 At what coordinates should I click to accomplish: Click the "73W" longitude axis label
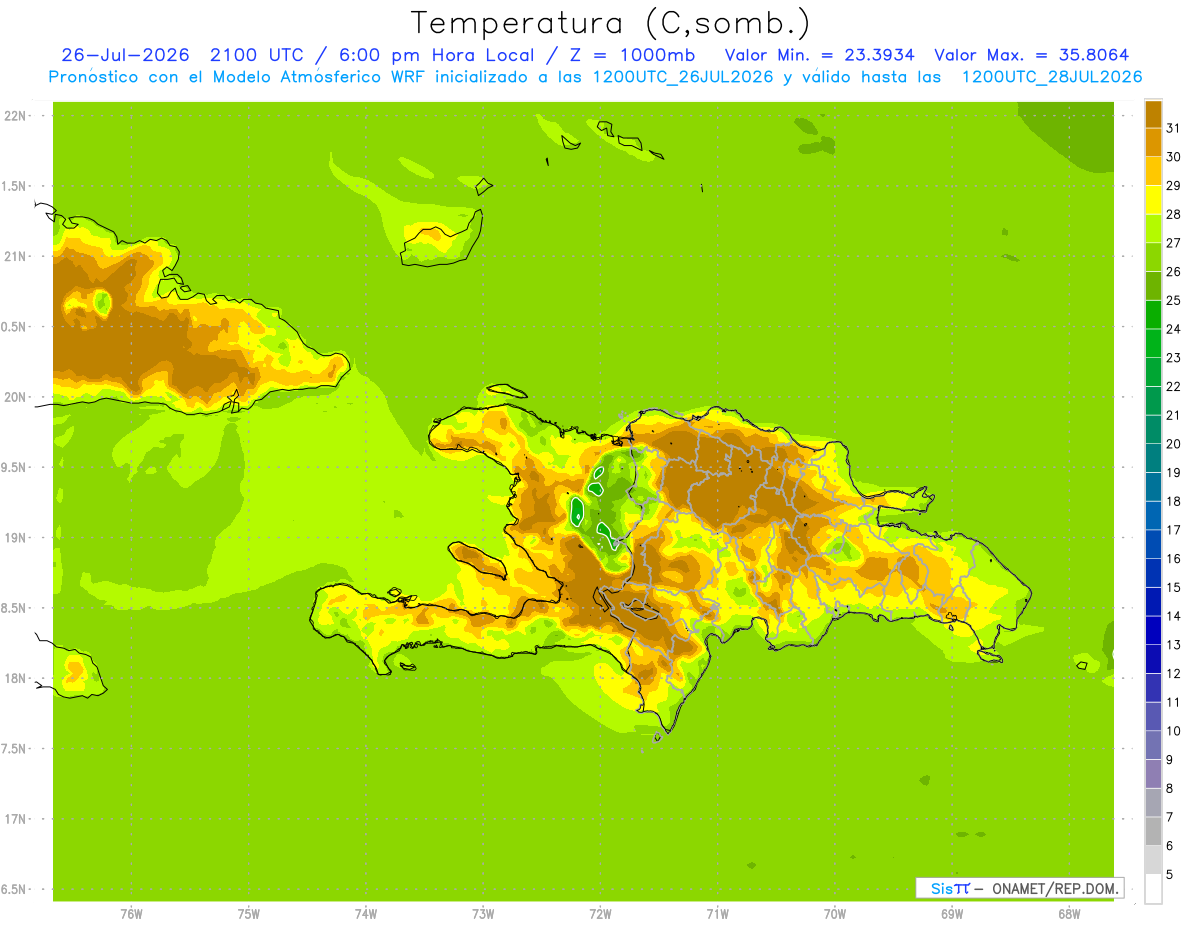483,914
